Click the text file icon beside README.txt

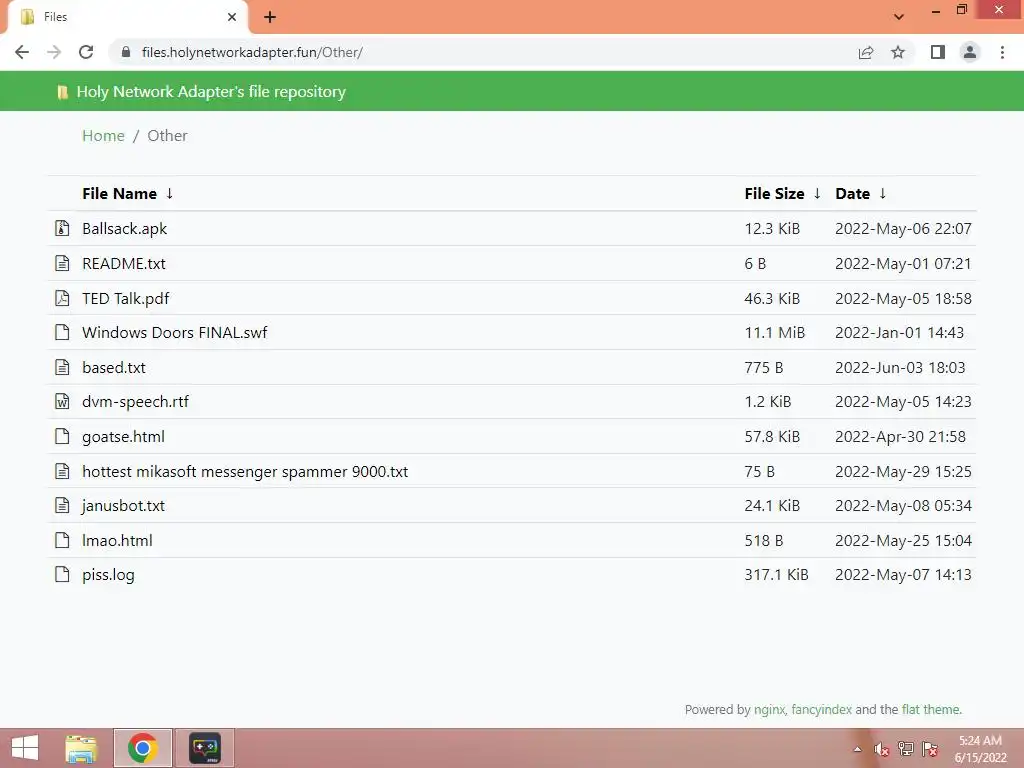tap(62, 263)
